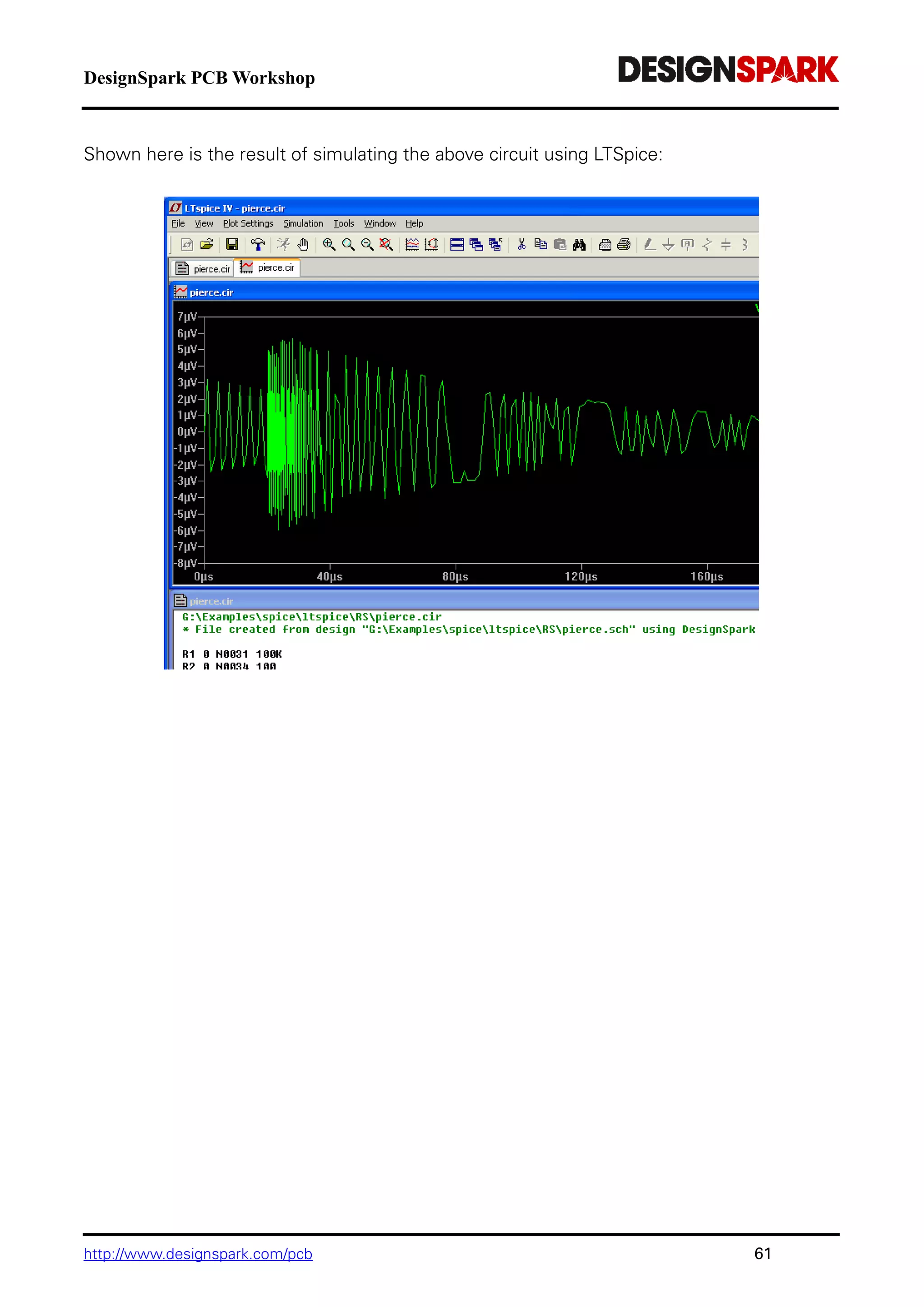
Task: Click the 80µs time axis label
Action: pos(455,577)
